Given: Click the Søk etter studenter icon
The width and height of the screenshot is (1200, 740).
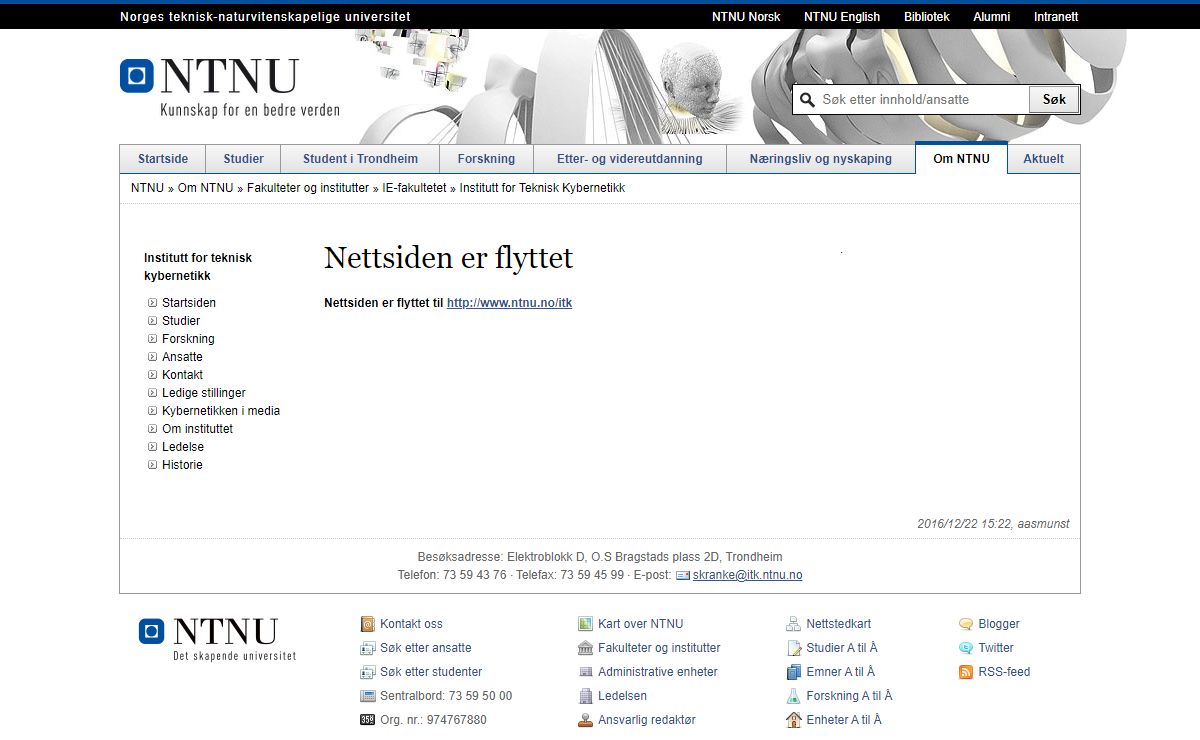Looking at the screenshot, I should [x=367, y=672].
